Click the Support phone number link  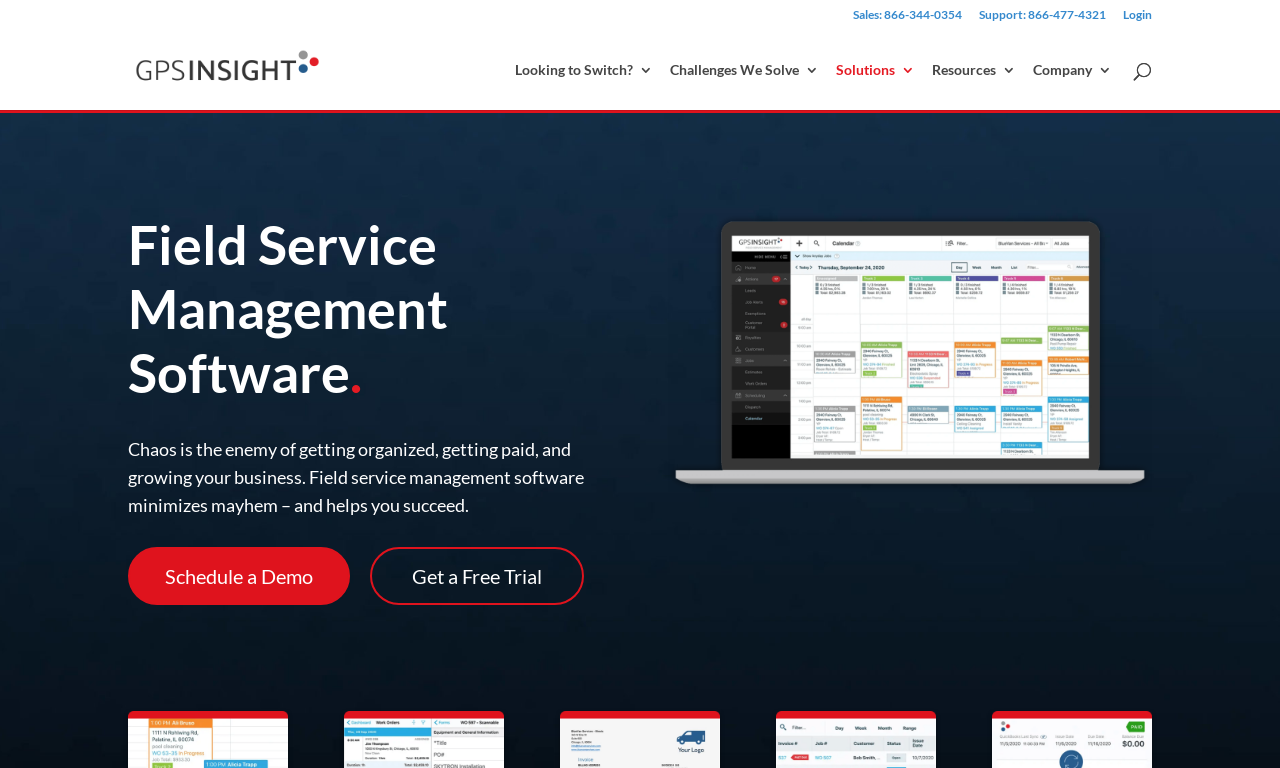point(1042,15)
